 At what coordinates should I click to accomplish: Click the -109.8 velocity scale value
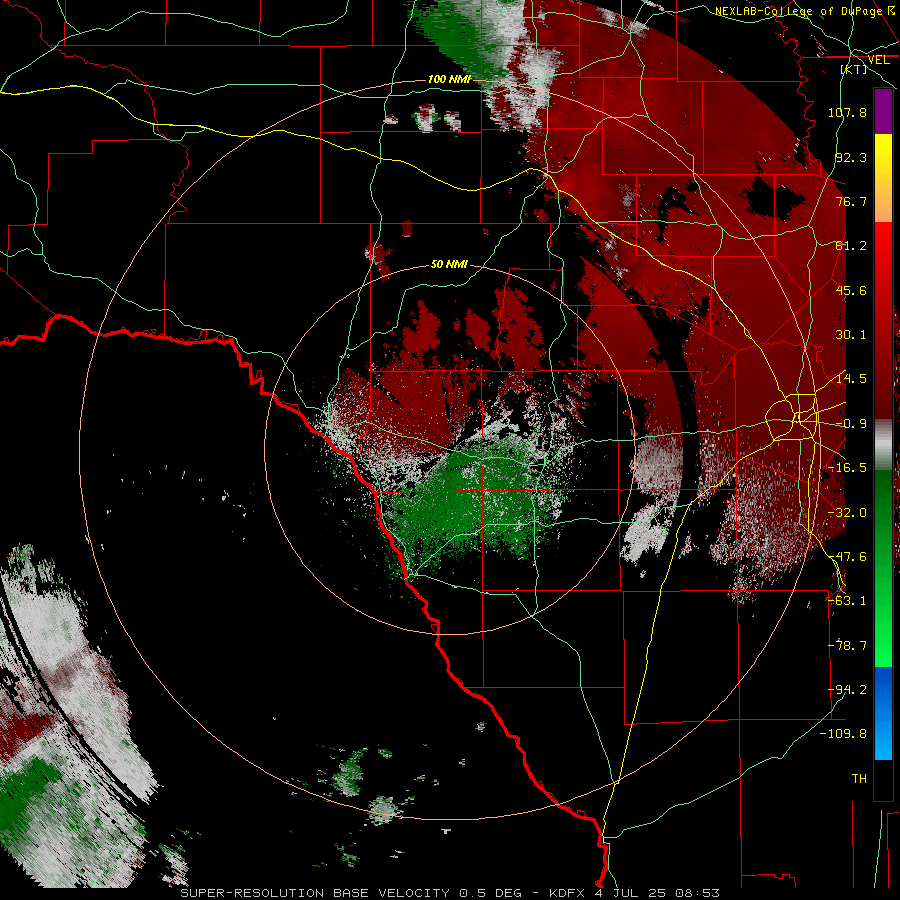pyautogui.click(x=844, y=734)
